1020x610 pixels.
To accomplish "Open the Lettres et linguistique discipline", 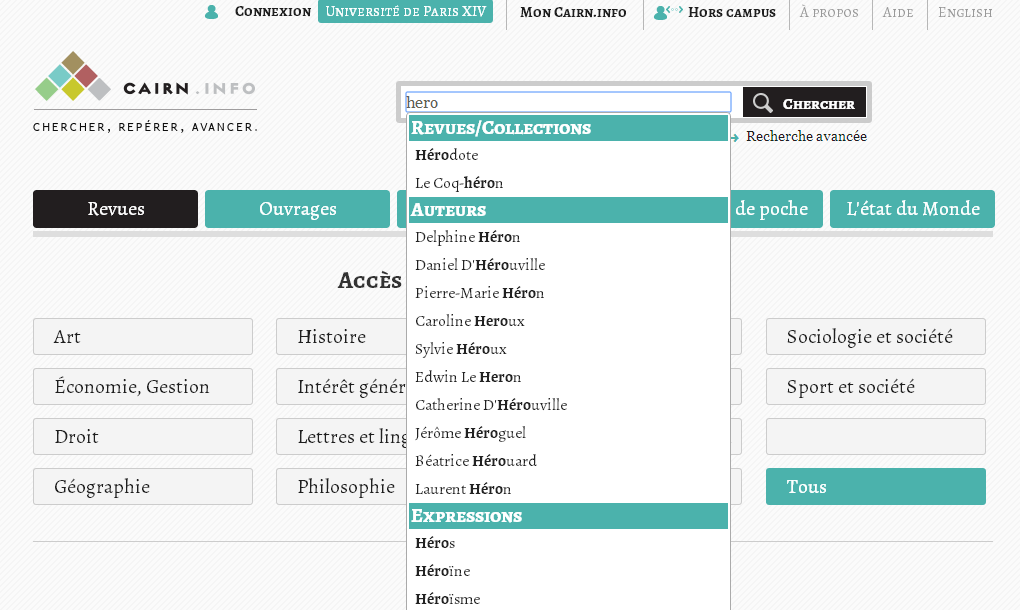I will [342, 436].
